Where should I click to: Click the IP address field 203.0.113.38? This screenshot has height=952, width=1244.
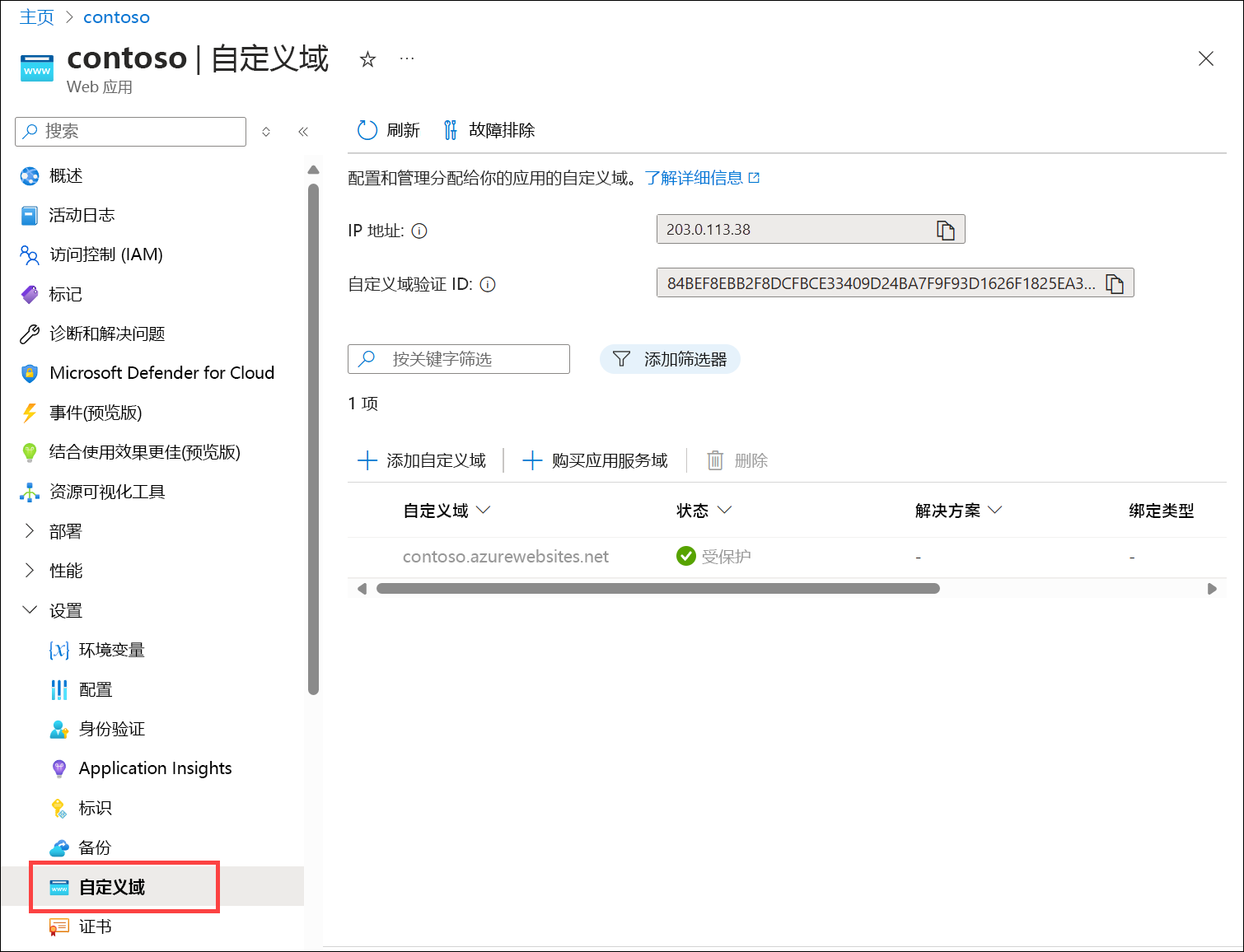pyautogui.click(x=811, y=230)
